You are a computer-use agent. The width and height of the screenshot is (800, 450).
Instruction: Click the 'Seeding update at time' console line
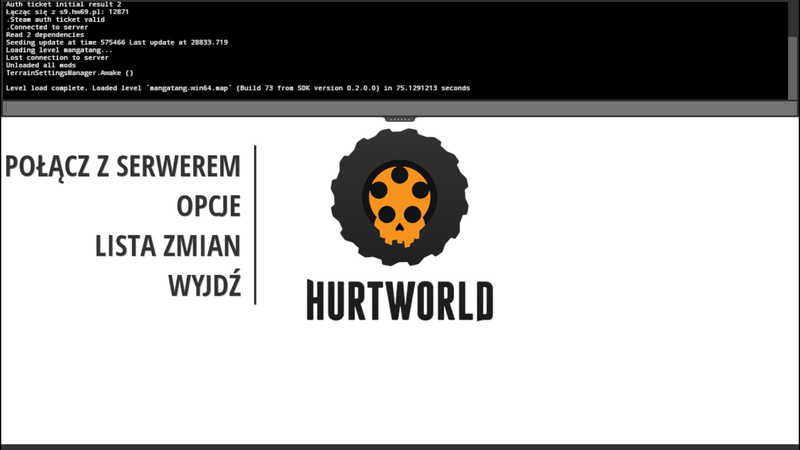(117, 42)
